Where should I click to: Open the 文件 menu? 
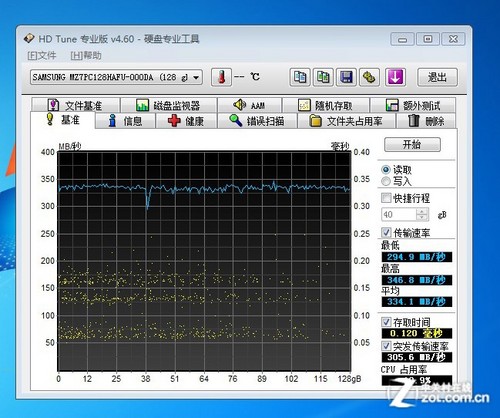[42, 56]
